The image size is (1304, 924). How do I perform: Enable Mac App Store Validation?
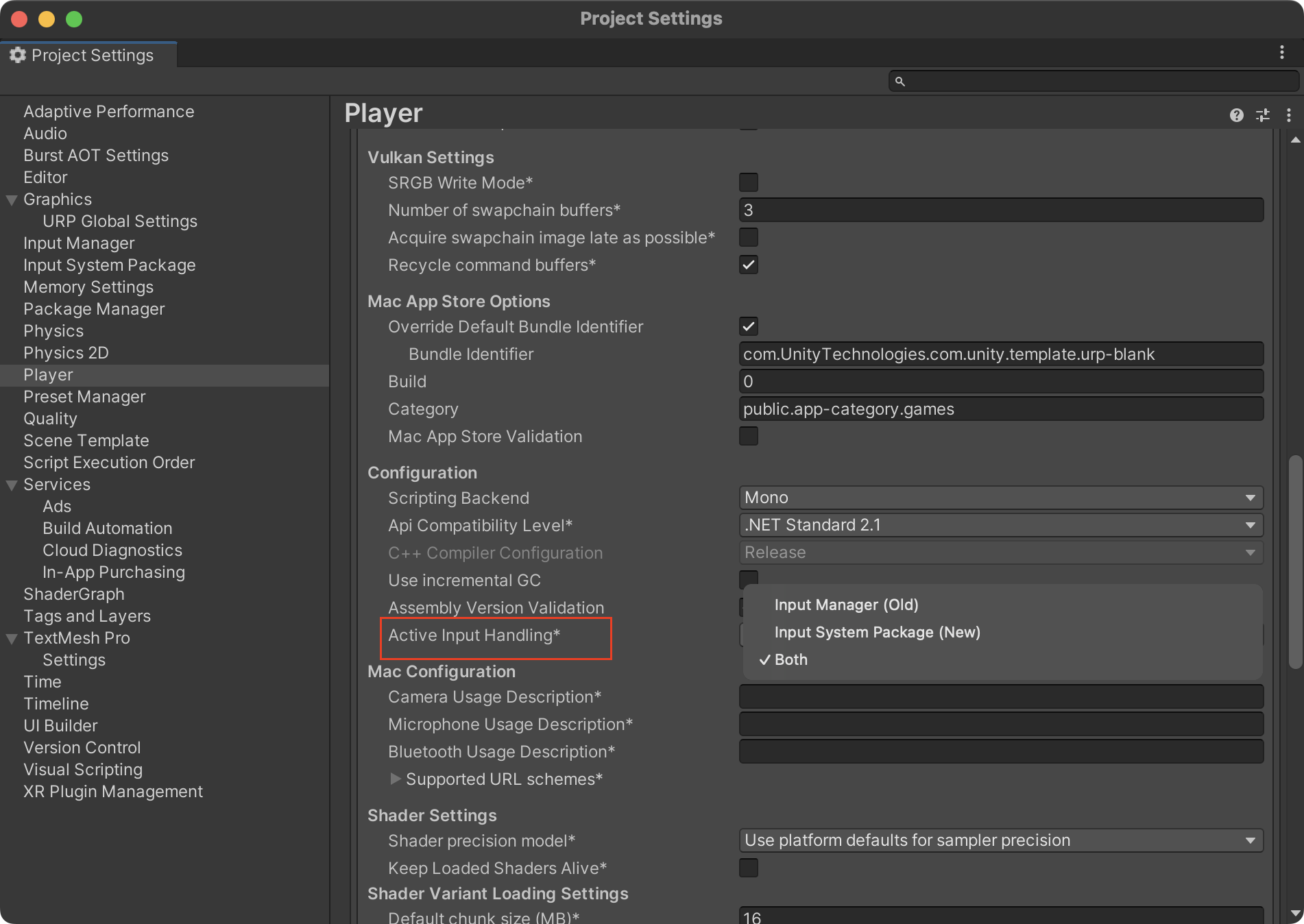pyautogui.click(x=749, y=436)
